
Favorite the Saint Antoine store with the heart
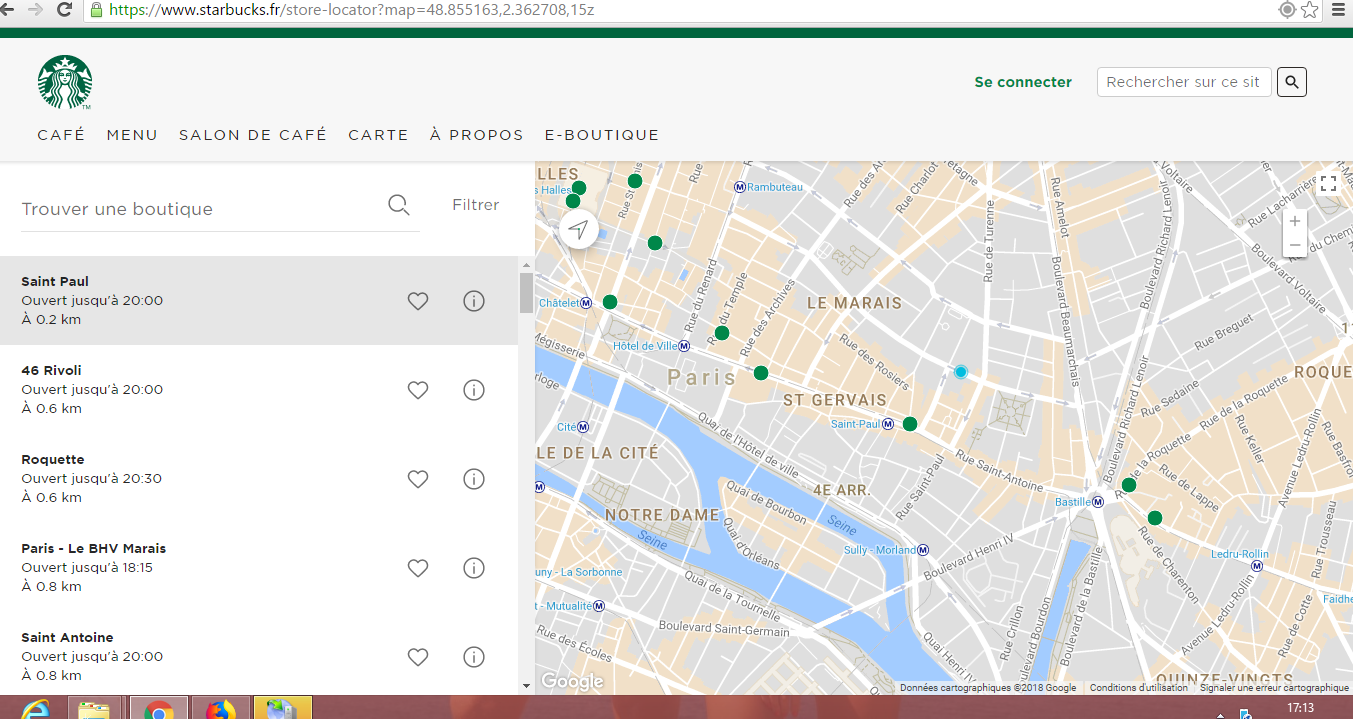coord(418,657)
